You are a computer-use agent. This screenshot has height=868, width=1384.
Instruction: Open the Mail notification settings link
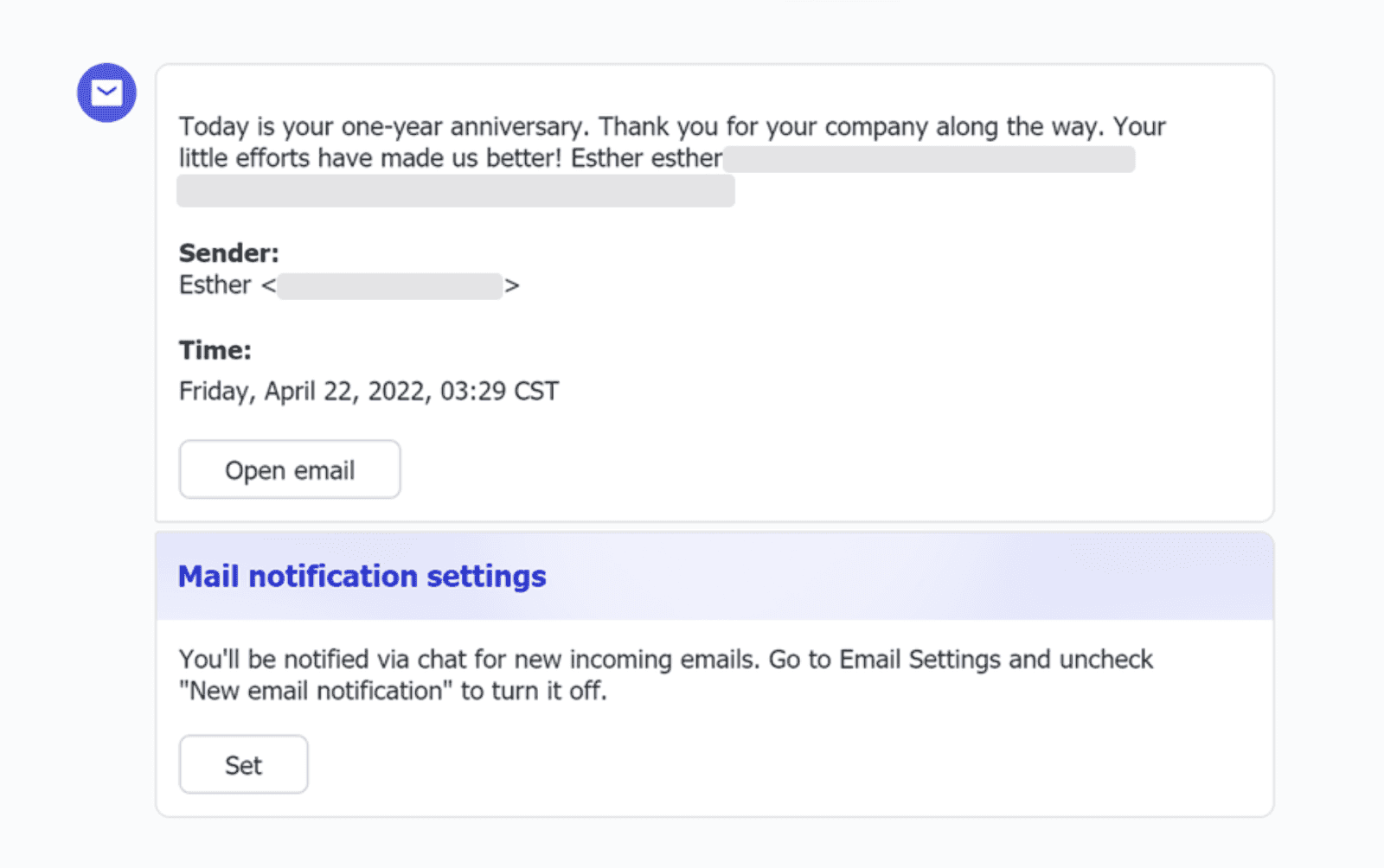[x=362, y=576]
